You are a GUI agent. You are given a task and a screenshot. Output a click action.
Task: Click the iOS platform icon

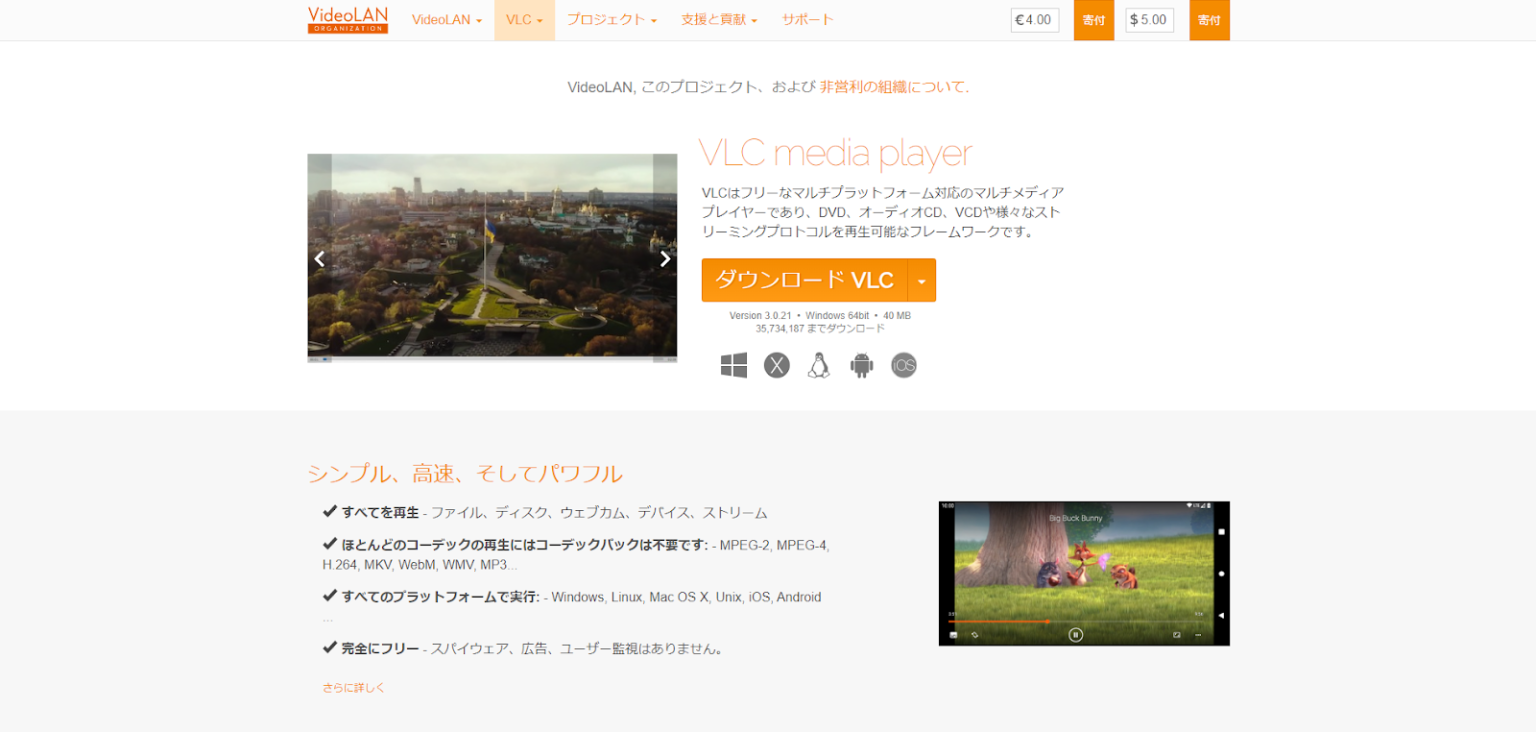coord(904,365)
